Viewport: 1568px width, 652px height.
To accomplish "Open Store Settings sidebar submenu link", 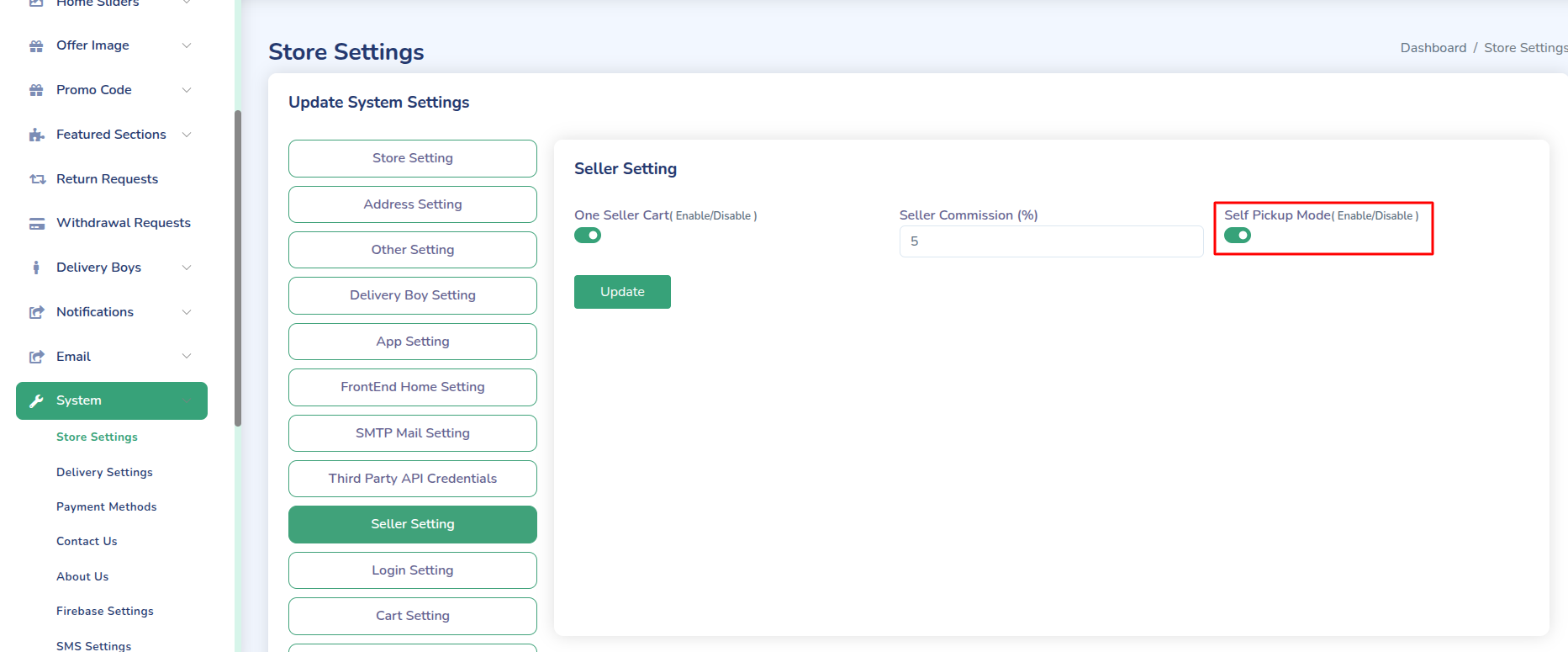I will [97, 437].
